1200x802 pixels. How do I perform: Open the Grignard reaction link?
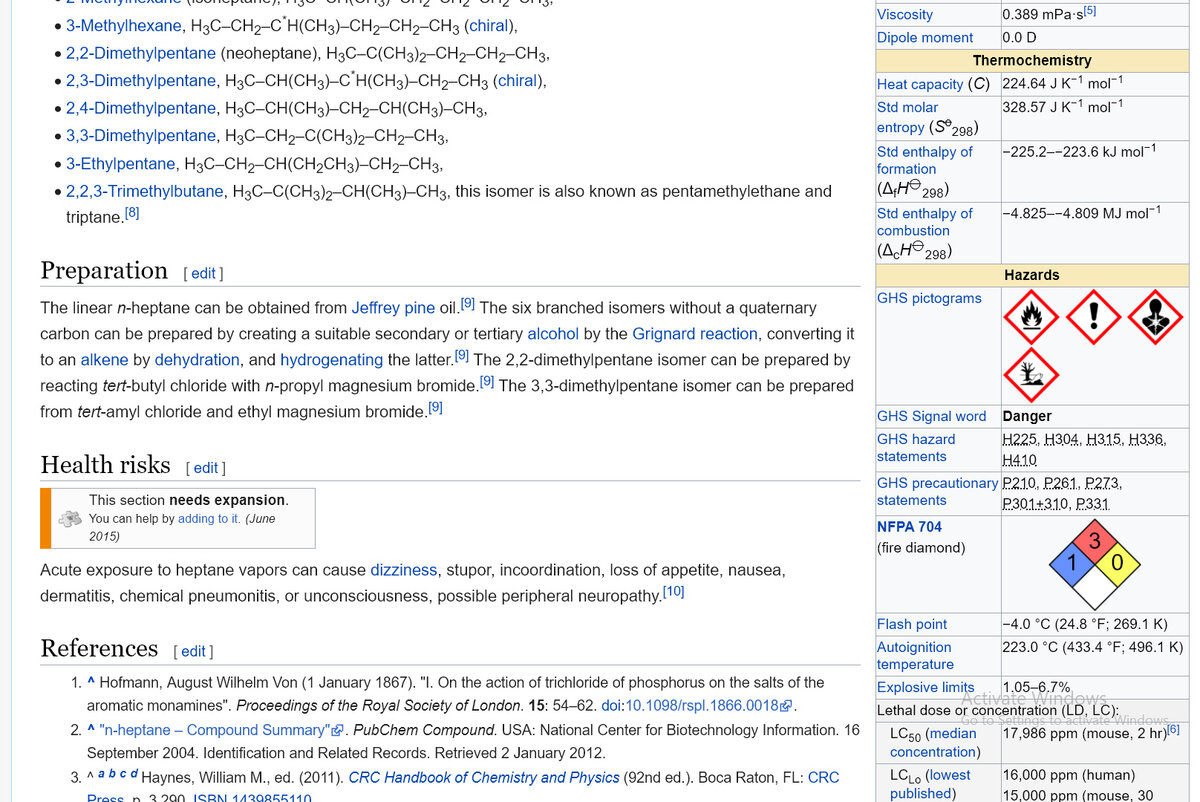coord(695,333)
